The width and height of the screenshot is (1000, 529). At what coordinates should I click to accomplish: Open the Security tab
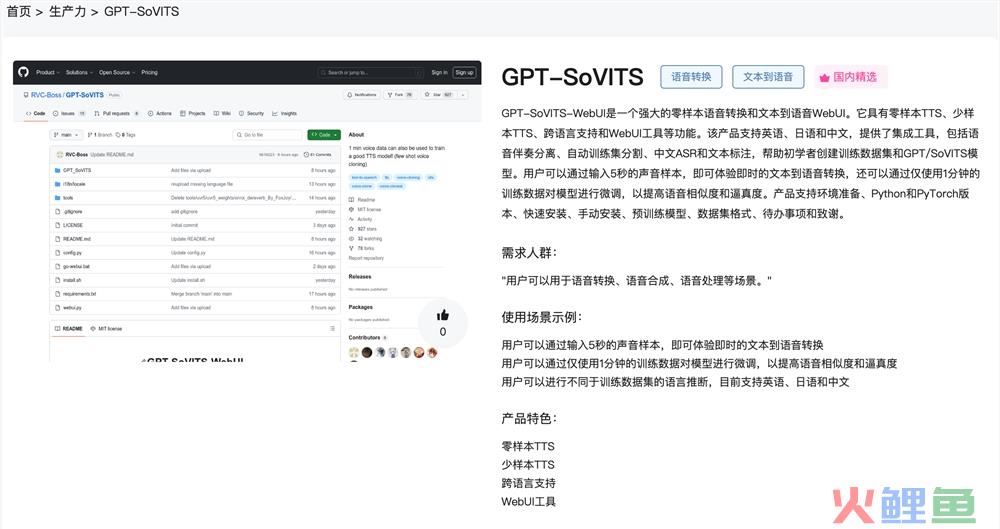pyautogui.click(x=251, y=114)
